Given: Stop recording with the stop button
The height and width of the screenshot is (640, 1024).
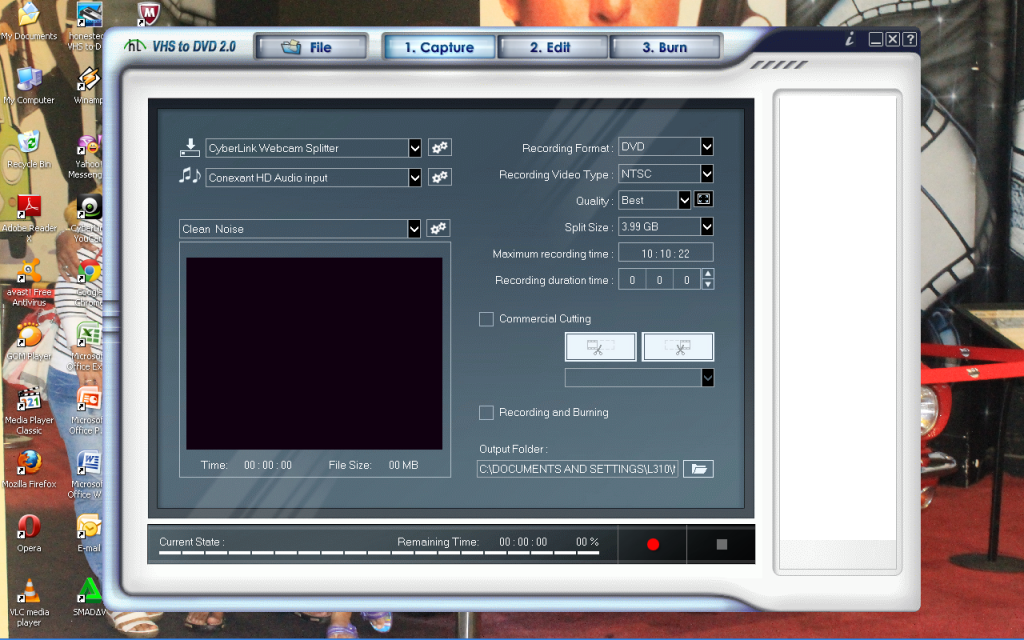Looking at the screenshot, I should 722,544.
